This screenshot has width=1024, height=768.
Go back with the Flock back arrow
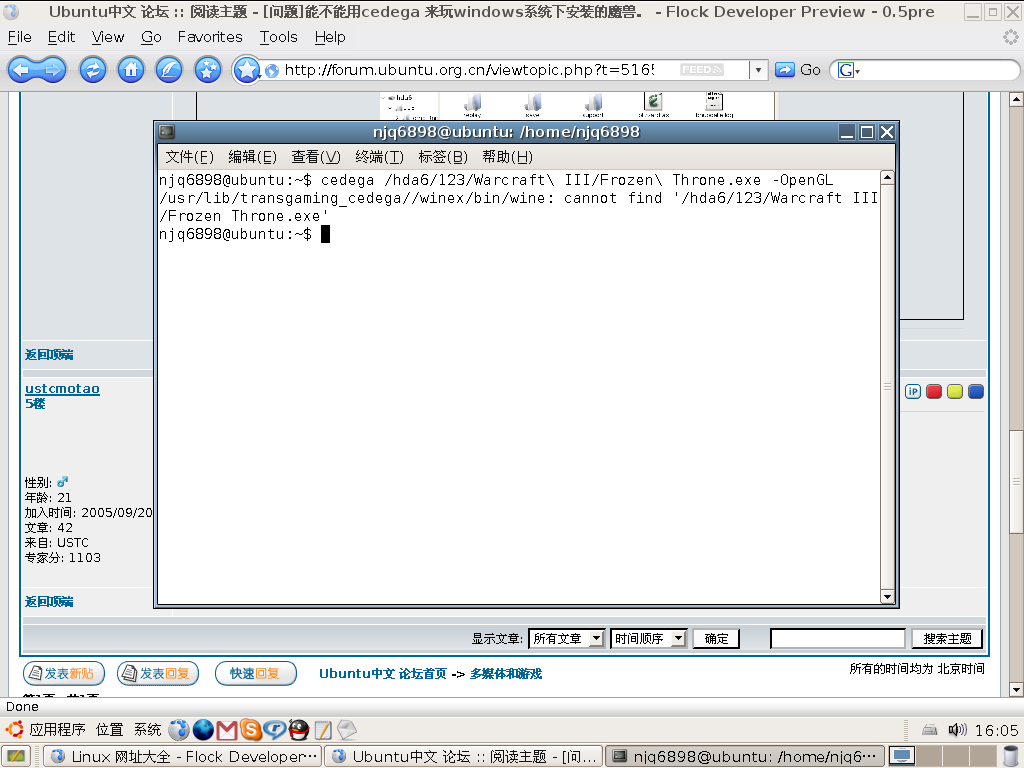click(22, 70)
